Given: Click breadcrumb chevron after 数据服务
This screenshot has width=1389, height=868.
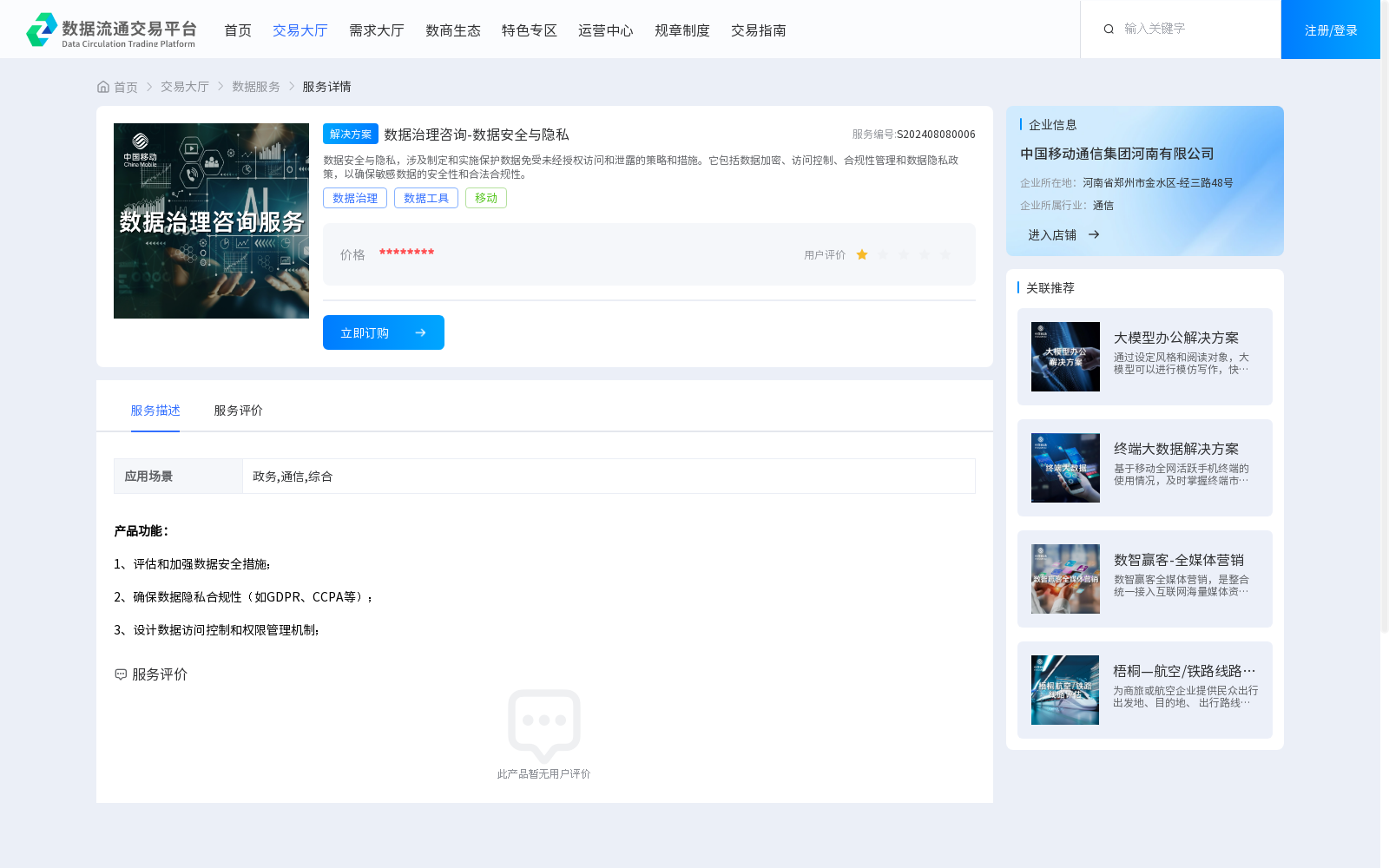Looking at the screenshot, I should (292, 87).
